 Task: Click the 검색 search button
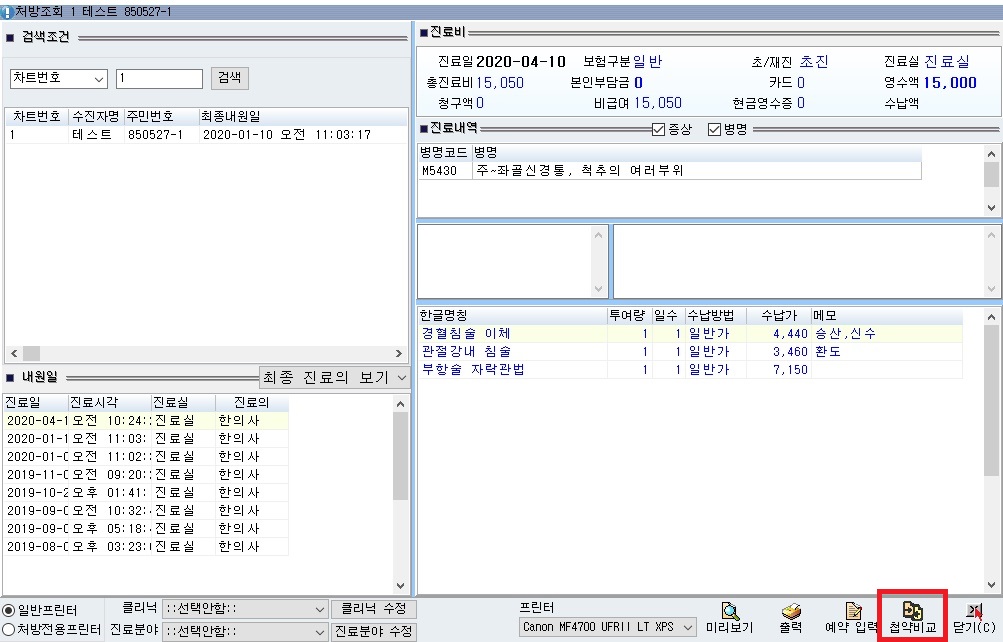pyautogui.click(x=230, y=78)
